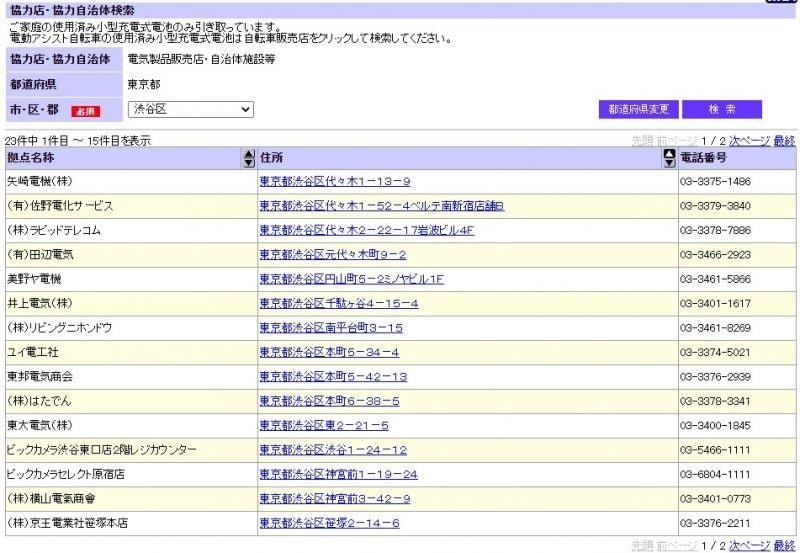Open the 市・区・郡 dropdown showing 渋谷区

click(x=191, y=109)
